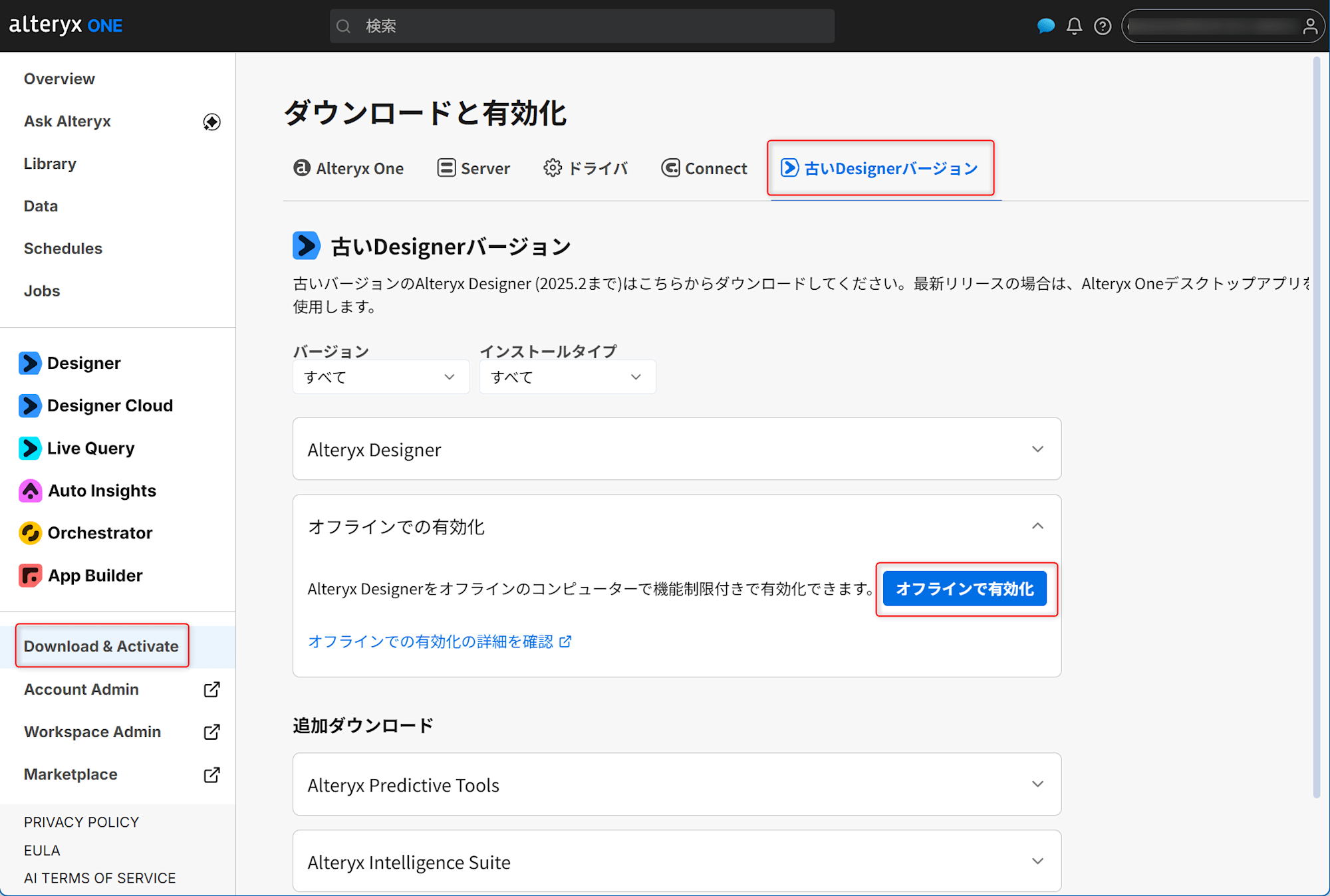Click Marketplace external link icon
Screen dimensions: 1330x896
pyautogui.click(x=211, y=774)
